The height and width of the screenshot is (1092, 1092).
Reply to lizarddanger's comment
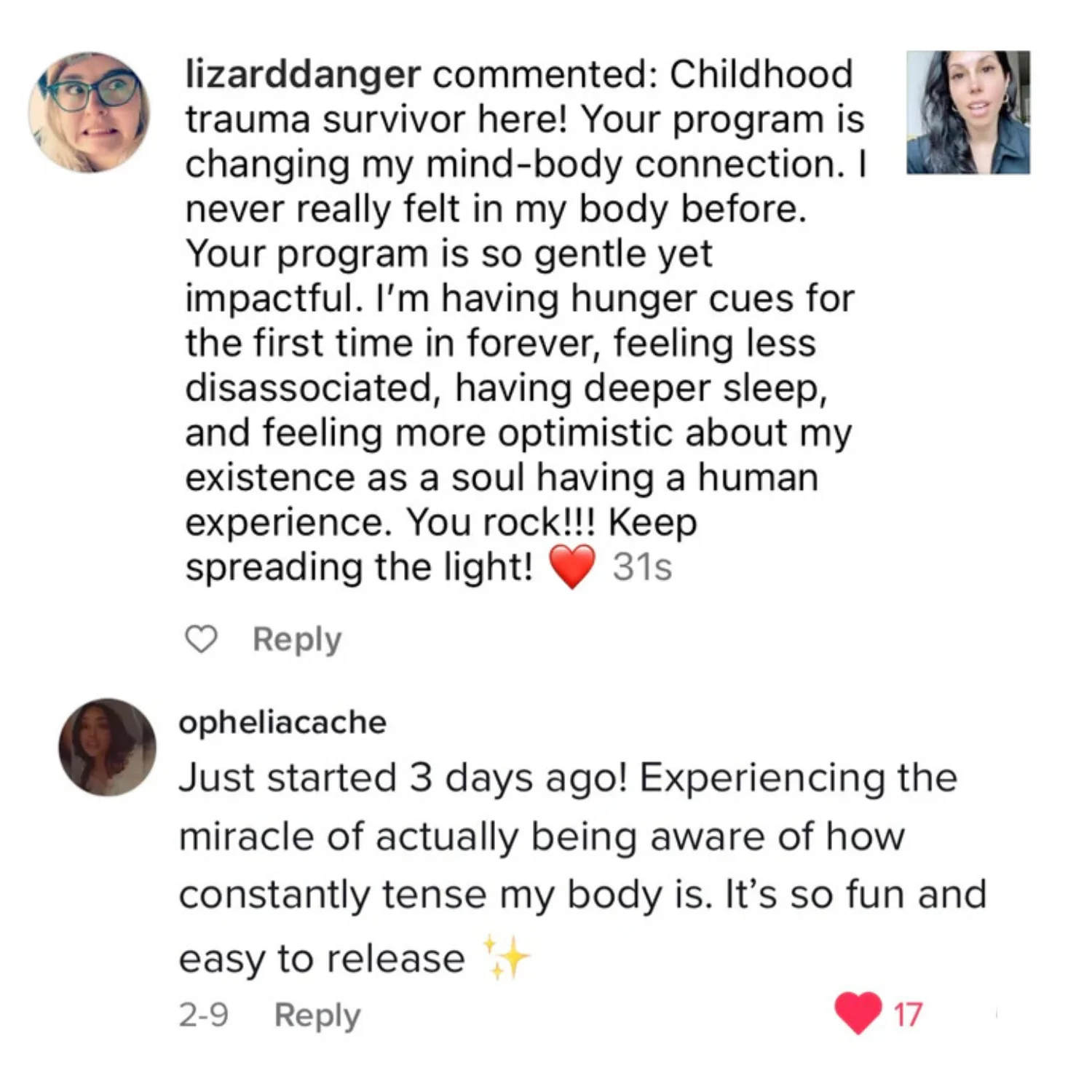[297, 640]
